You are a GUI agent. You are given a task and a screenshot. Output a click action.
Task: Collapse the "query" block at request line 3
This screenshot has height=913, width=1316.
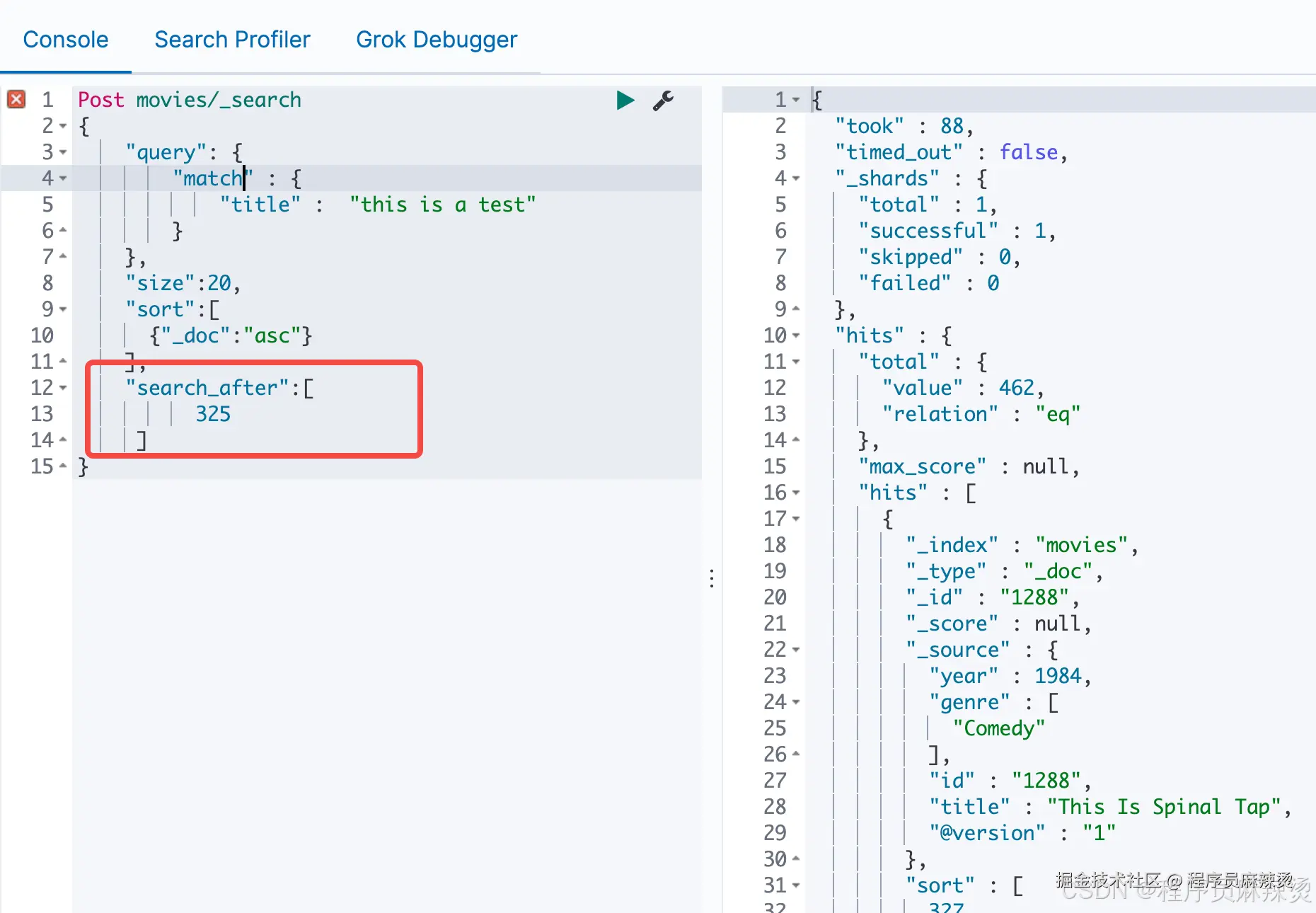click(x=63, y=152)
